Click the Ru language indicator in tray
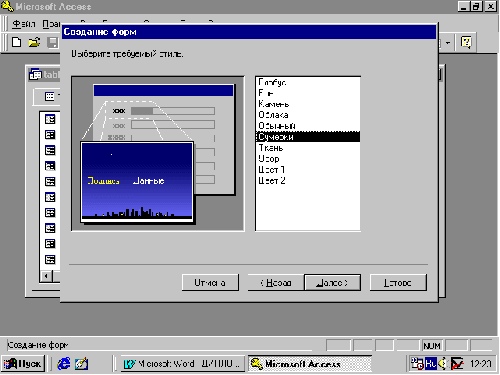 click(x=431, y=364)
